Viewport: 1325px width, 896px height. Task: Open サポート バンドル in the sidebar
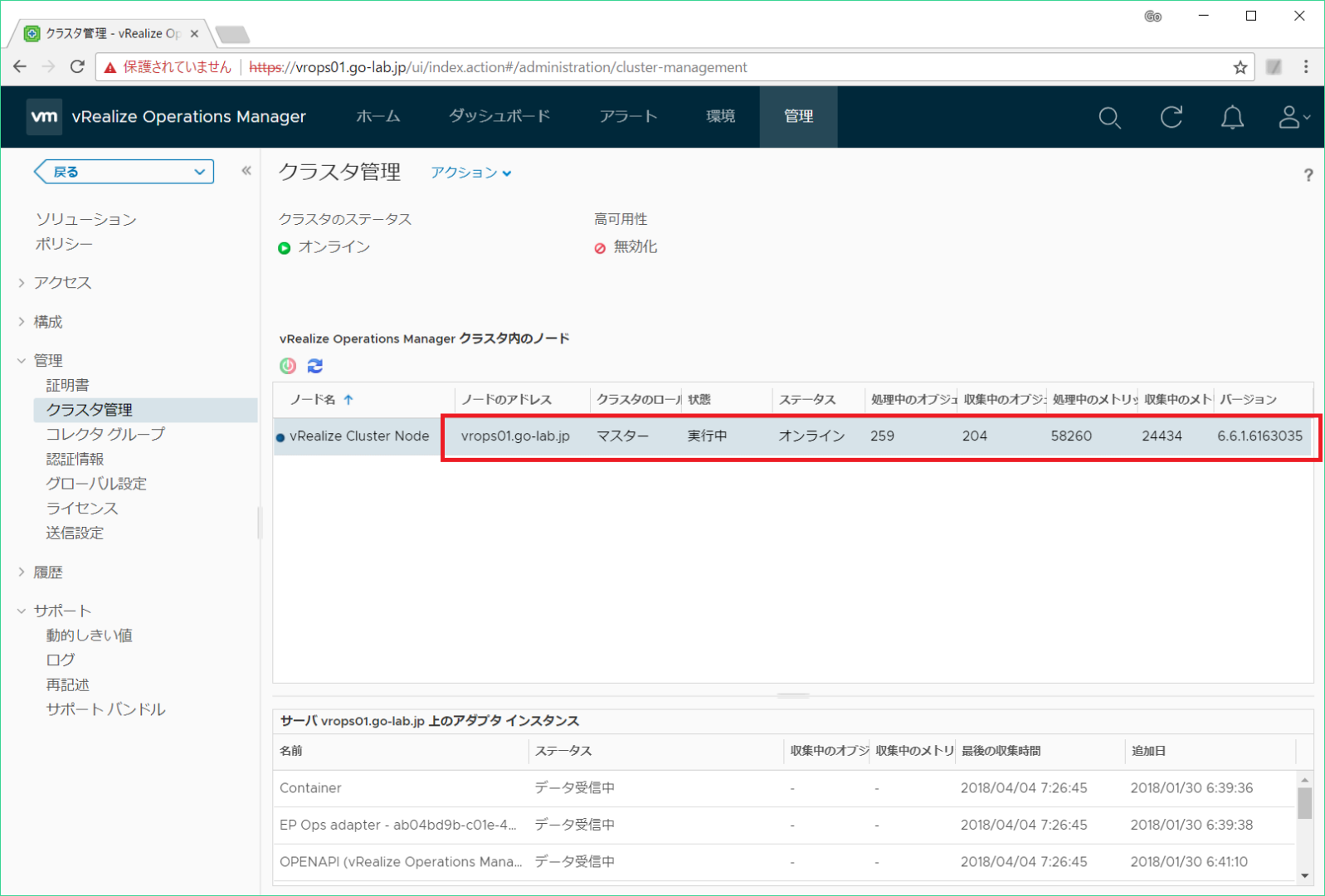tap(105, 709)
